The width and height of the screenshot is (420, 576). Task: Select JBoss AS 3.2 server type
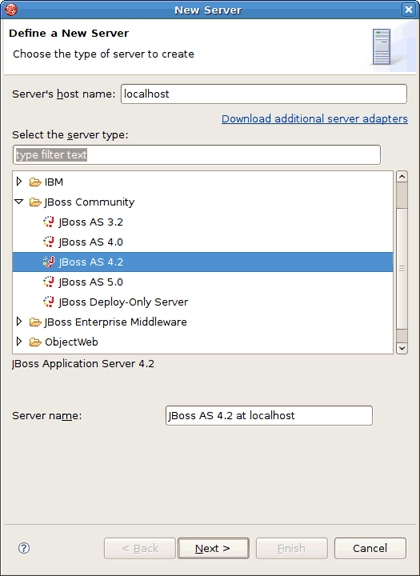click(x=91, y=222)
